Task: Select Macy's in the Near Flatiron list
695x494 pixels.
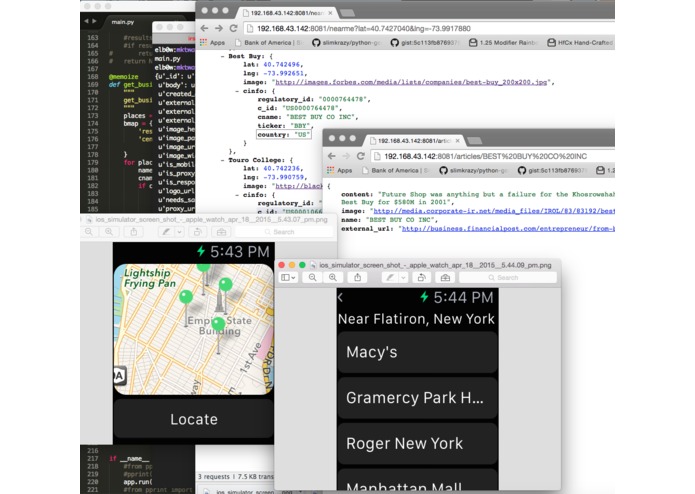Action: click(x=418, y=352)
